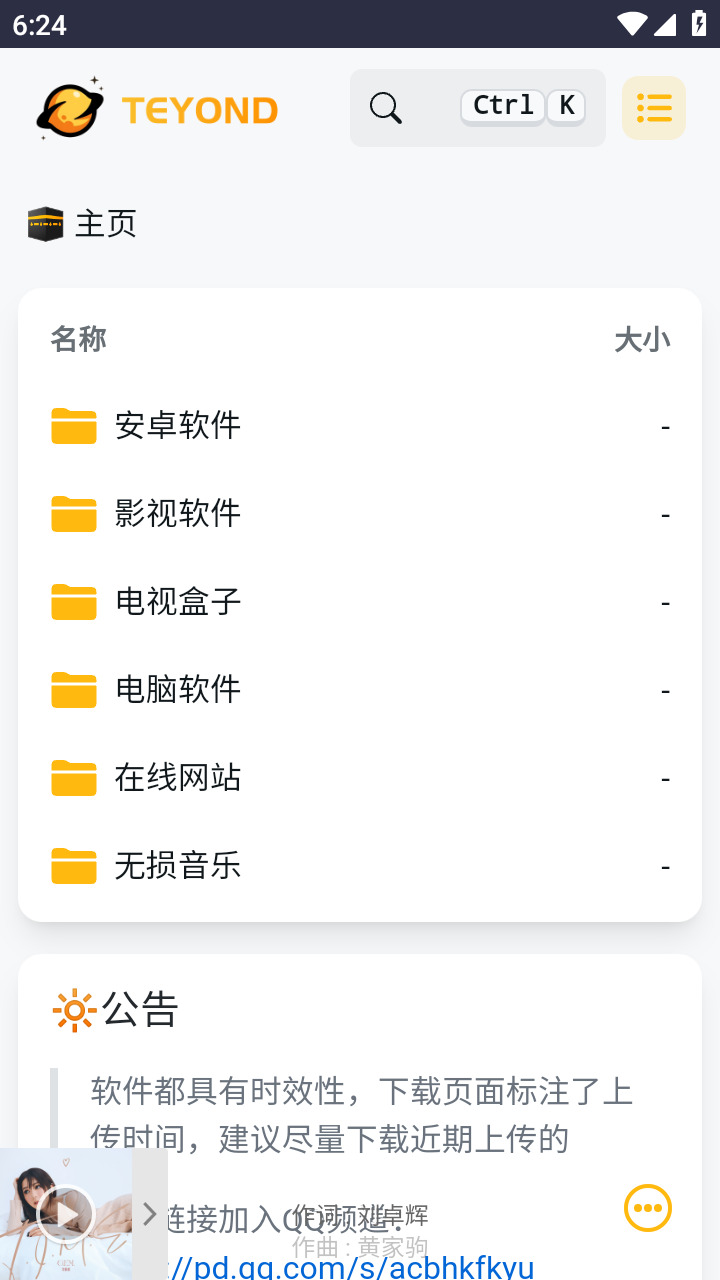Open the 在线网站 folder
Viewport: 720px width, 1280px height.
tap(178, 778)
